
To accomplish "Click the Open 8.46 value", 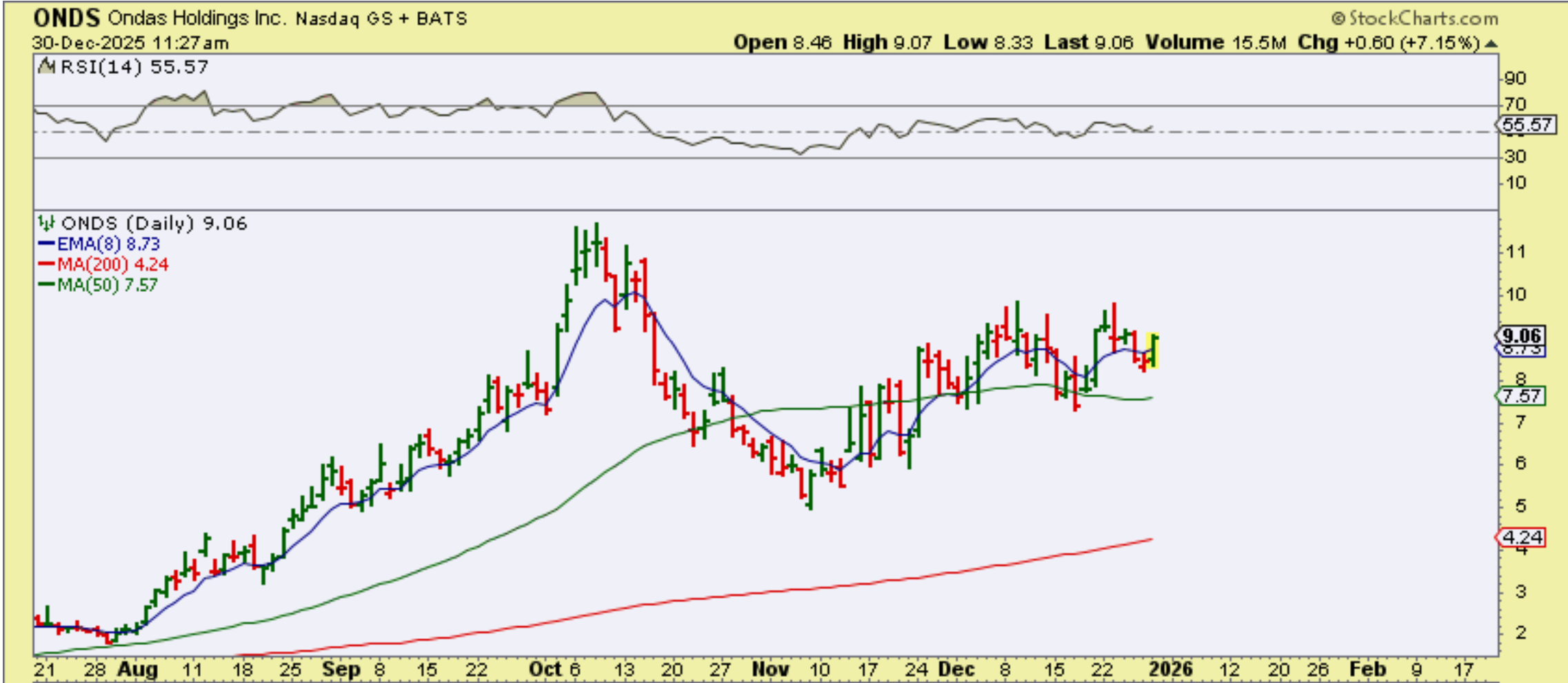I will (x=784, y=43).
